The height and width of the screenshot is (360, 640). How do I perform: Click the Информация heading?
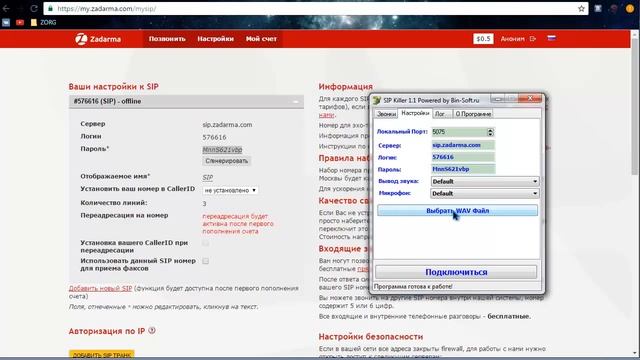click(345, 87)
